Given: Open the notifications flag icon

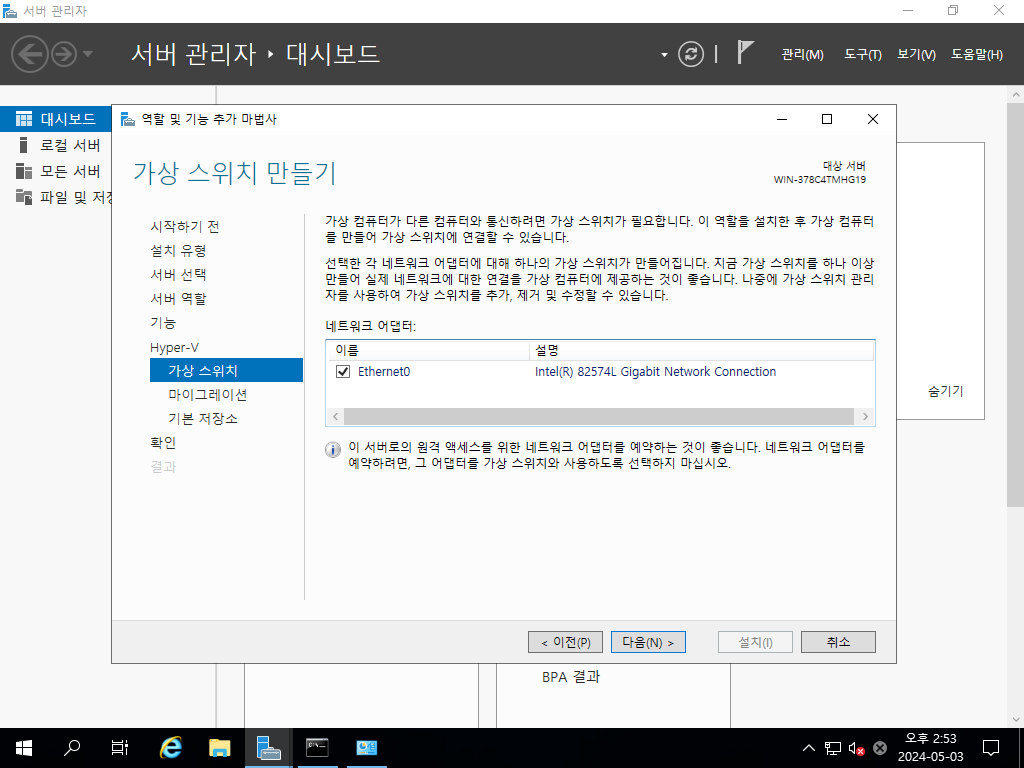Looking at the screenshot, I should click(745, 52).
